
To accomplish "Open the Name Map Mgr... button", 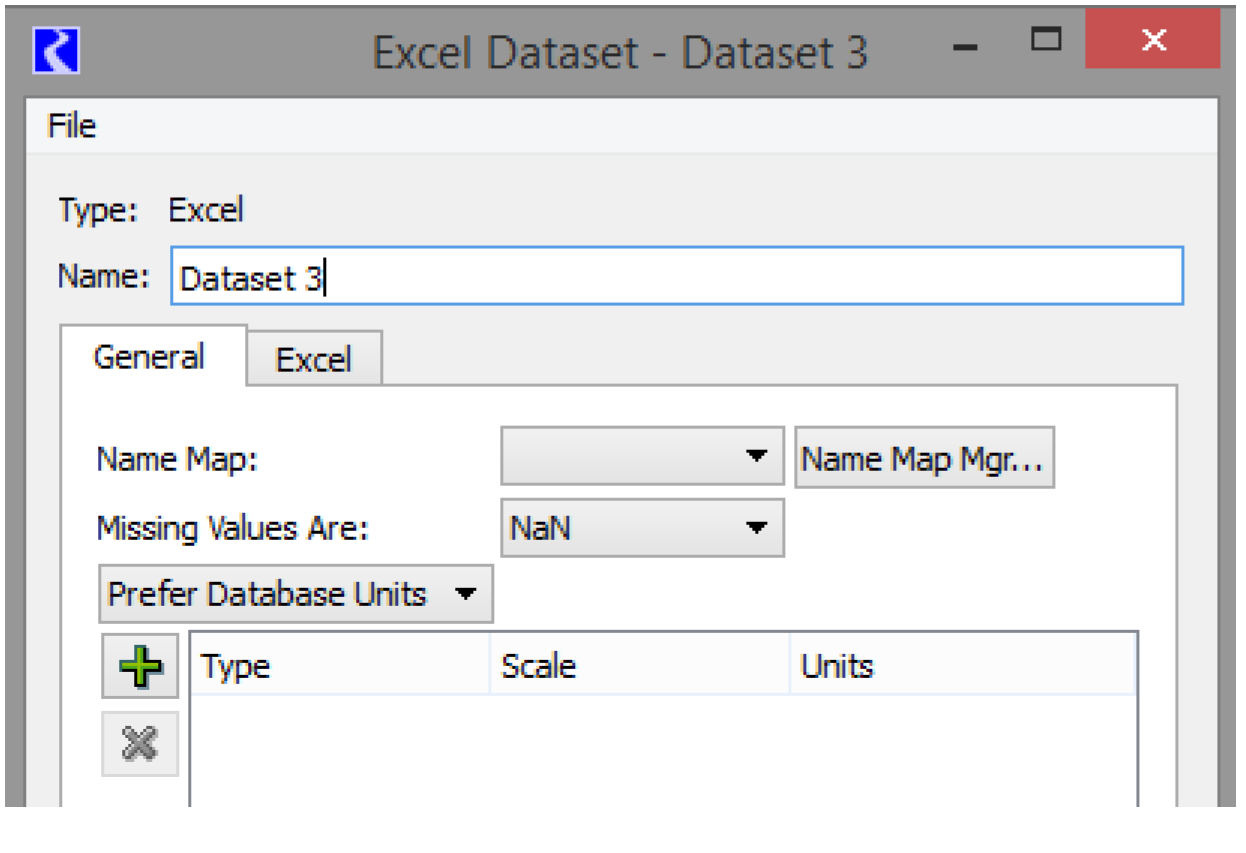I will (924, 458).
